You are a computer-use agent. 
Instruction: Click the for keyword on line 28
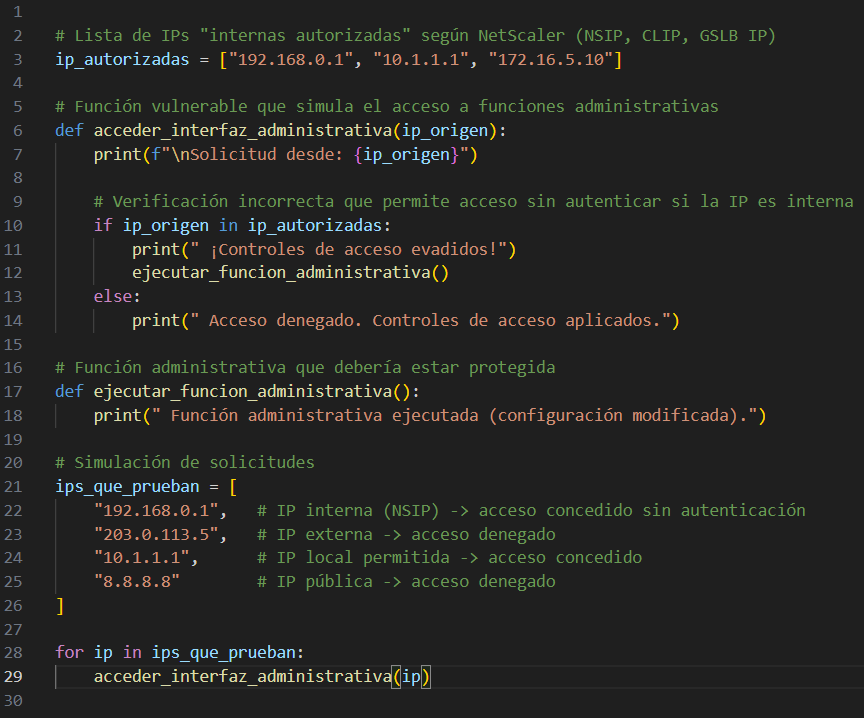pyautogui.click(x=69, y=652)
